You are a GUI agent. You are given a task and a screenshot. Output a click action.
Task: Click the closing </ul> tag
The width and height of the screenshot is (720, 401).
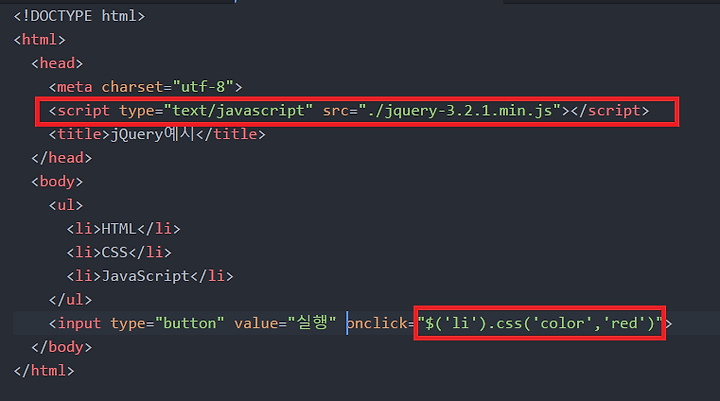coord(70,299)
